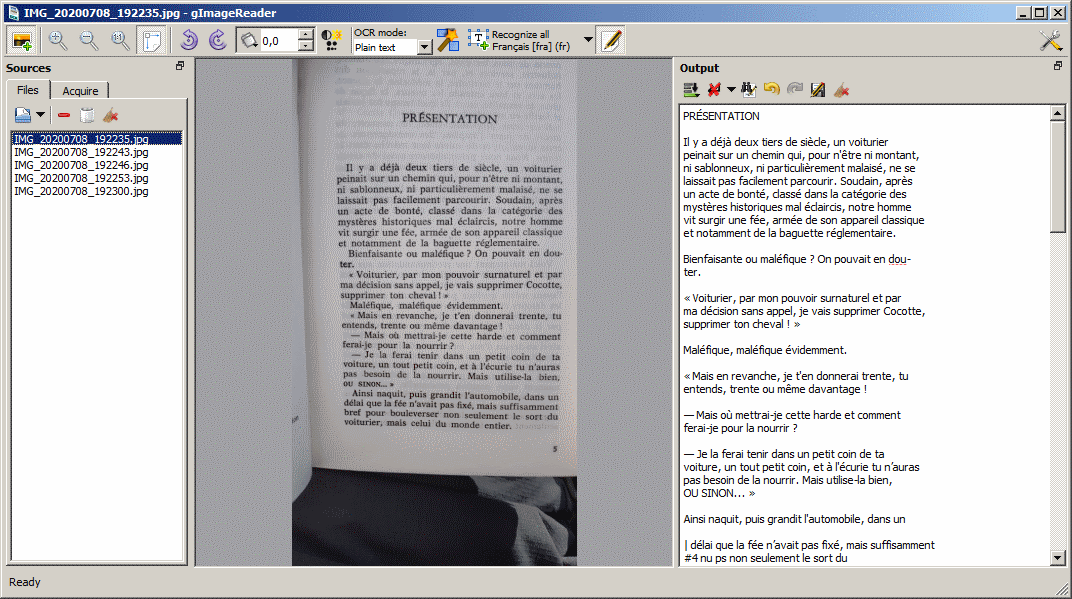Click the rotation angle field showing 0,0
The image size is (1072, 599).
pos(279,41)
